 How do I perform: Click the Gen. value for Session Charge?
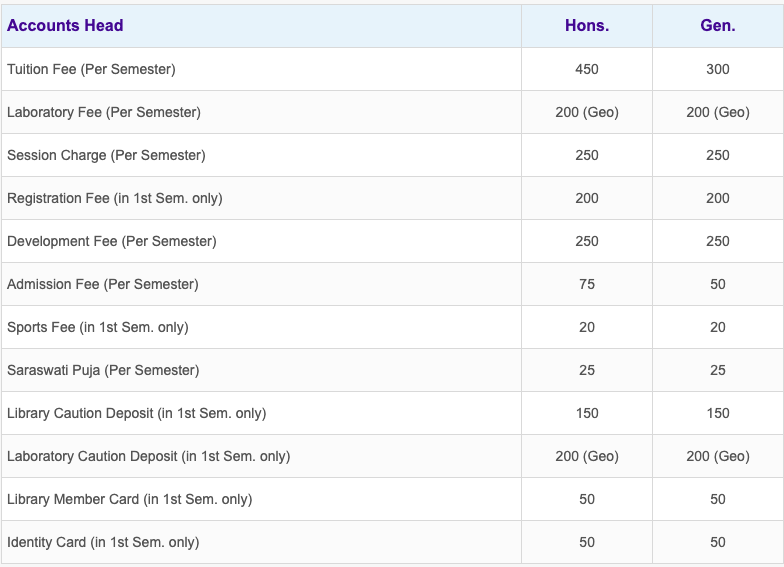click(718, 155)
